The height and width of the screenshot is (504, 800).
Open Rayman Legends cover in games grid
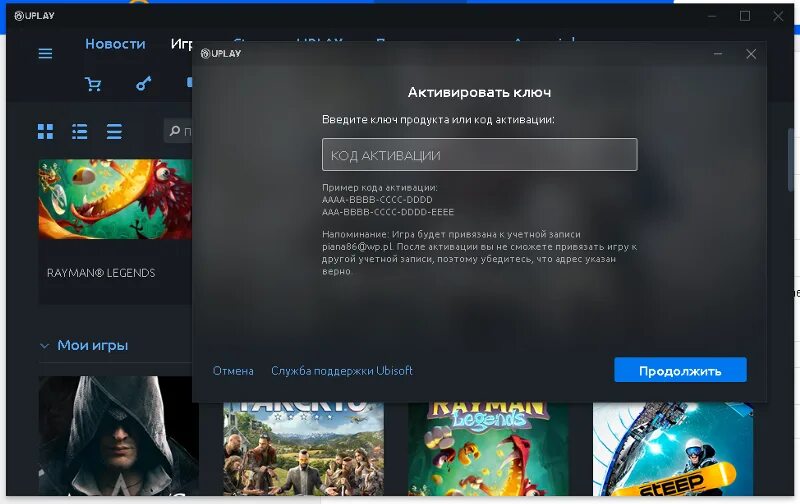(x=488, y=449)
